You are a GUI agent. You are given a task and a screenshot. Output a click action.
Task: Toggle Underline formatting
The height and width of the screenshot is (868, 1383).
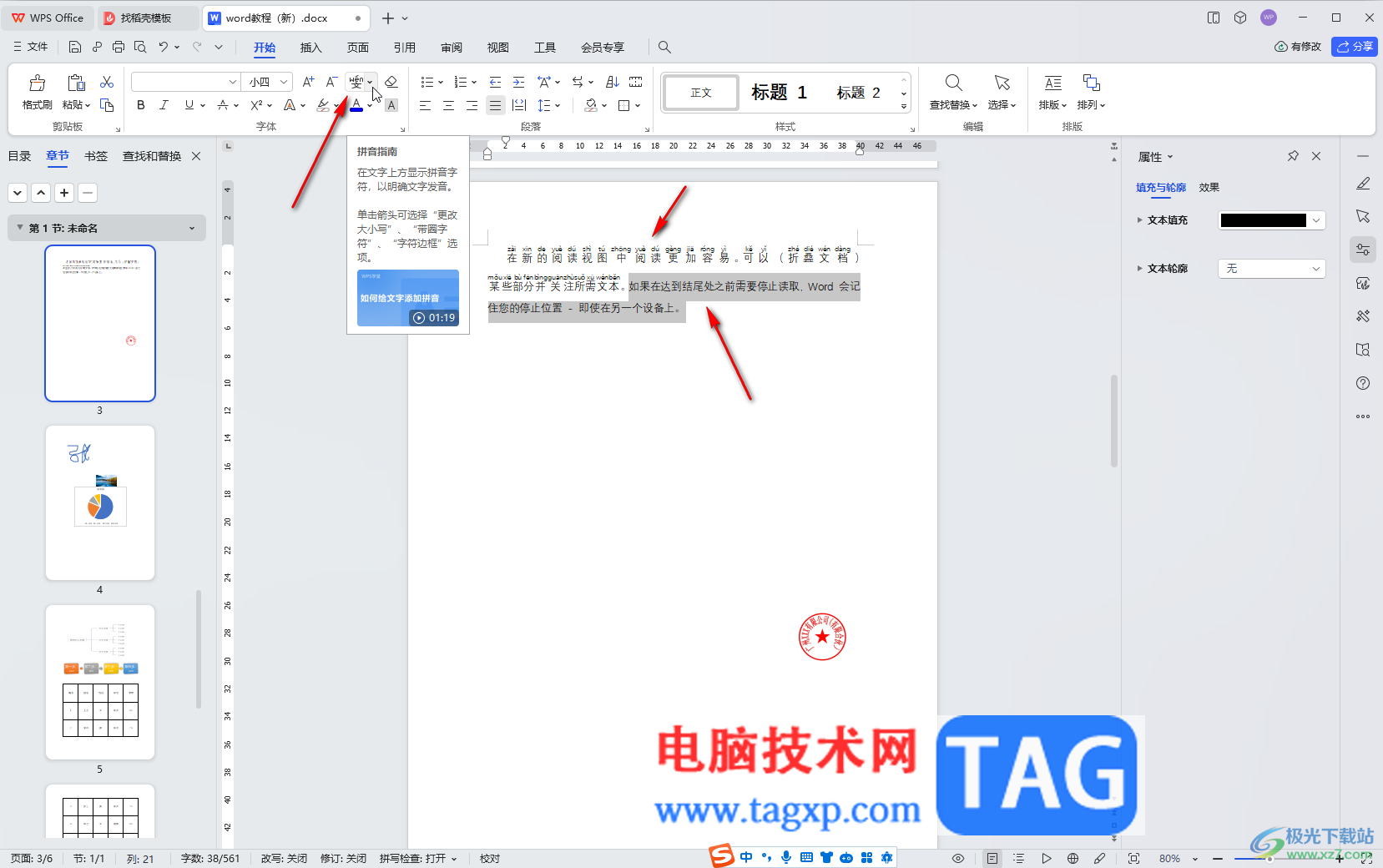pyautogui.click(x=189, y=105)
